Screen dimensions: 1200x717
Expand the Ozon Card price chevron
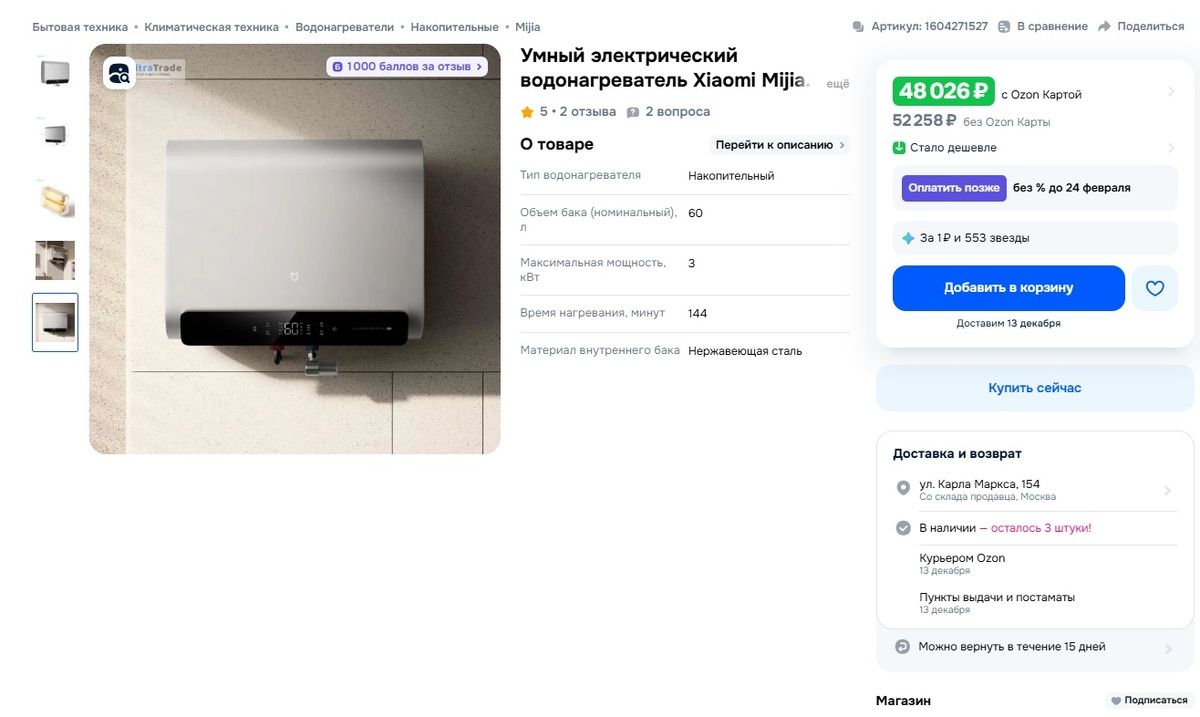click(1171, 92)
